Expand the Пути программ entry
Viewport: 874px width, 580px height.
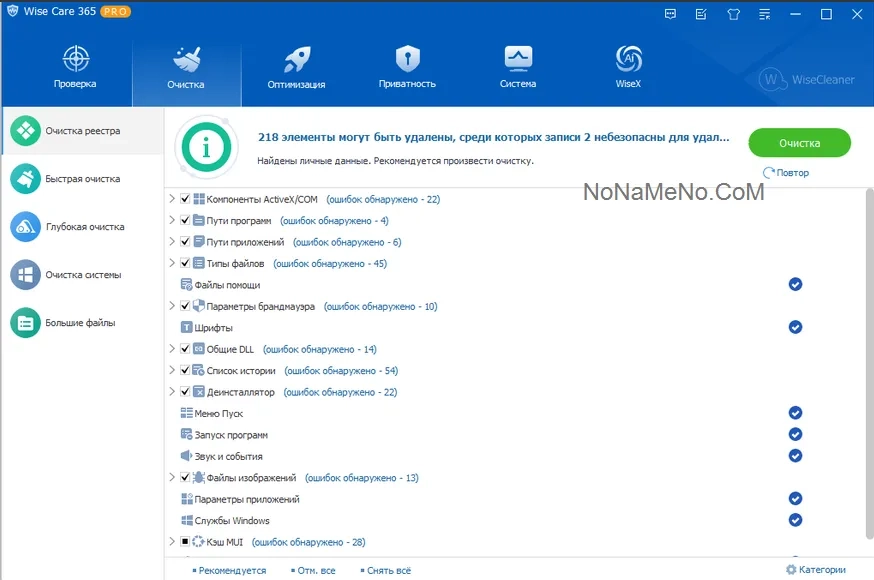pyautogui.click(x=172, y=220)
